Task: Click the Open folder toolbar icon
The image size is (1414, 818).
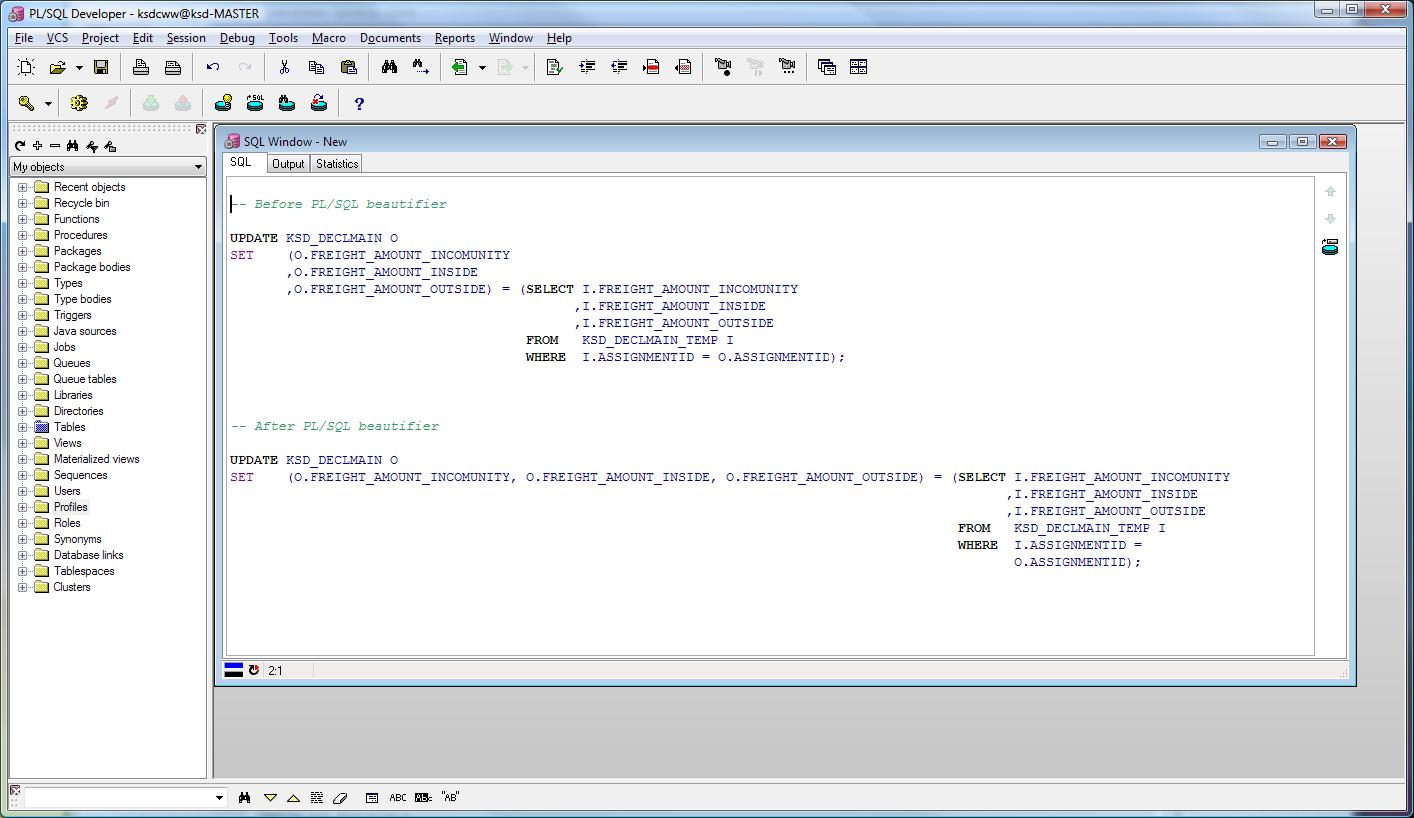Action: pos(58,67)
